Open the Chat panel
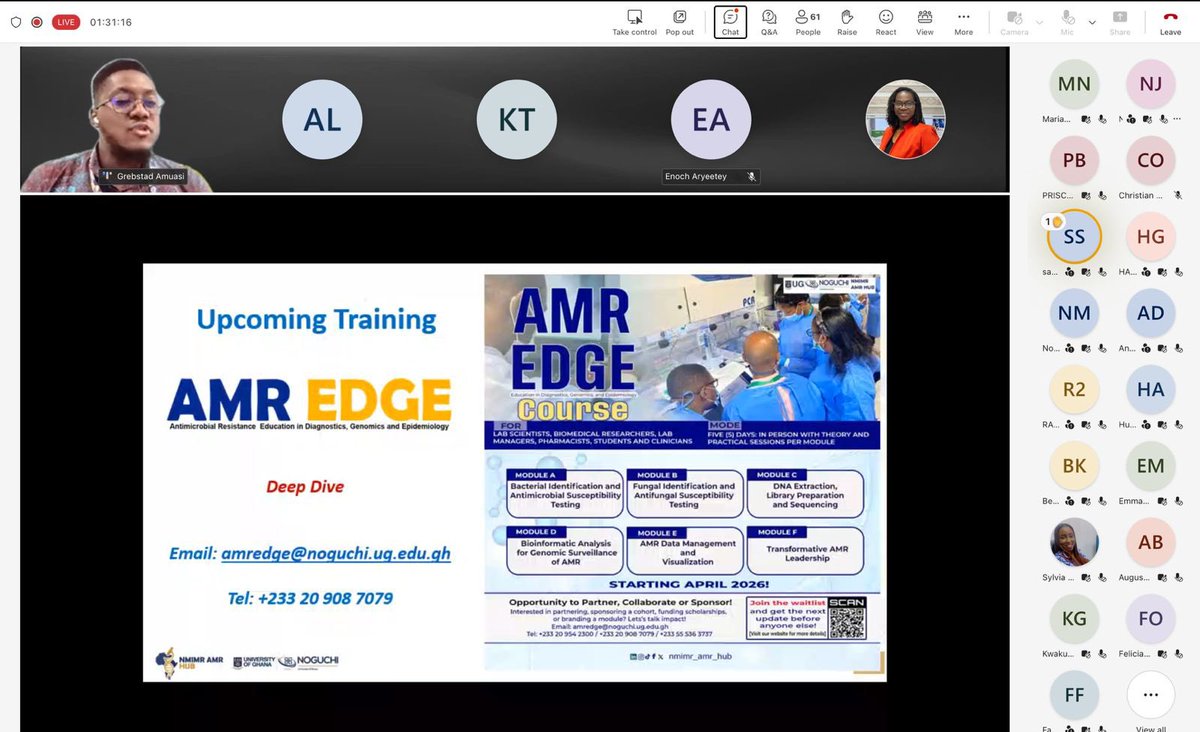 point(730,22)
